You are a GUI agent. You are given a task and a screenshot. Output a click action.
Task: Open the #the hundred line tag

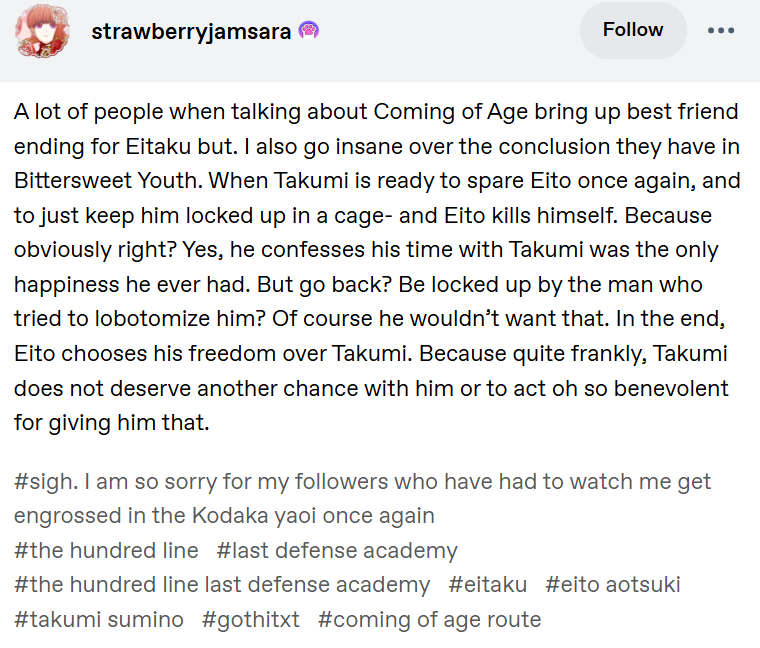coord(106,551)
